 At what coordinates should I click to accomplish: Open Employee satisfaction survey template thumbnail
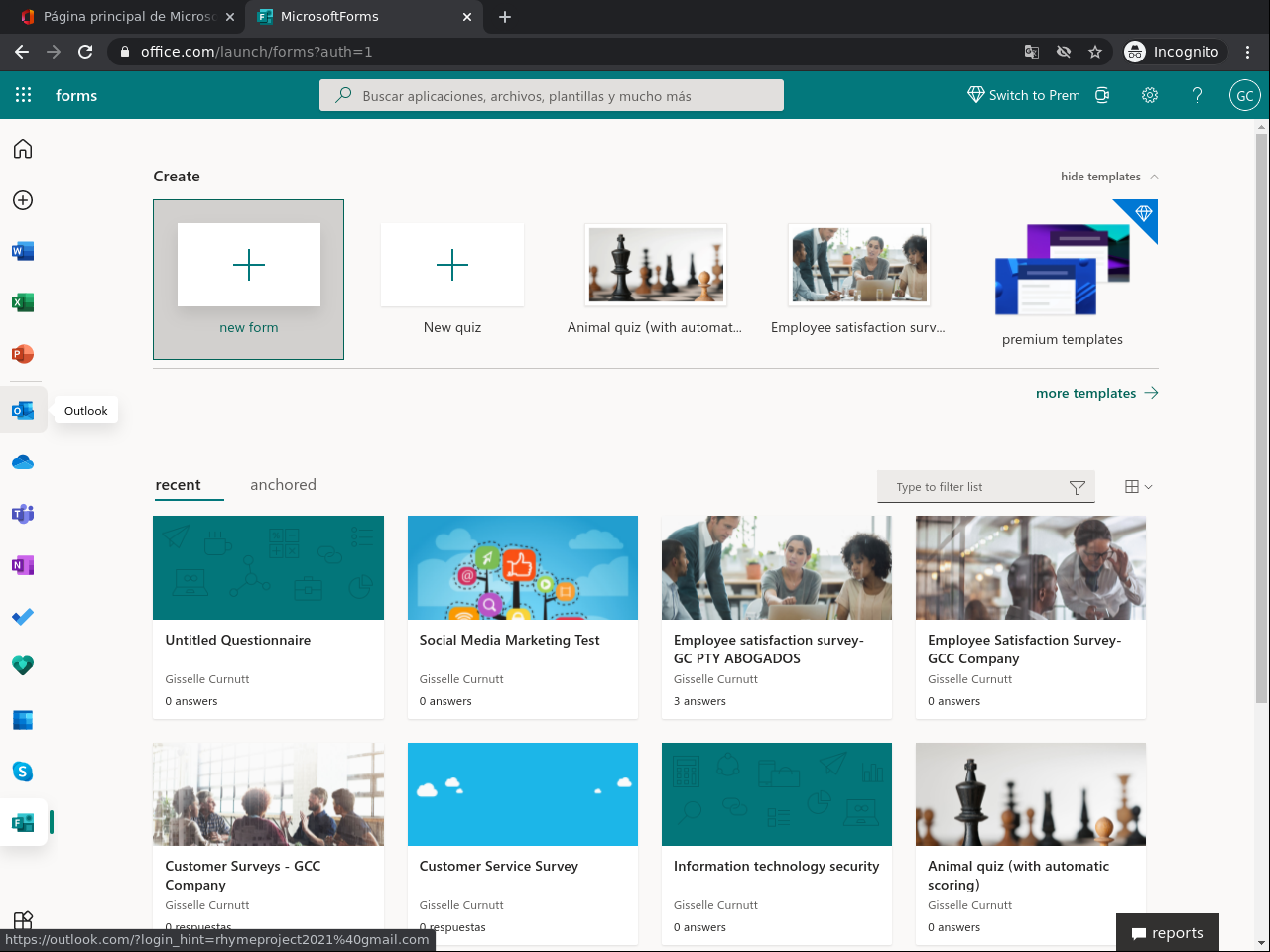pyautogui.click(x=859, y=264)
